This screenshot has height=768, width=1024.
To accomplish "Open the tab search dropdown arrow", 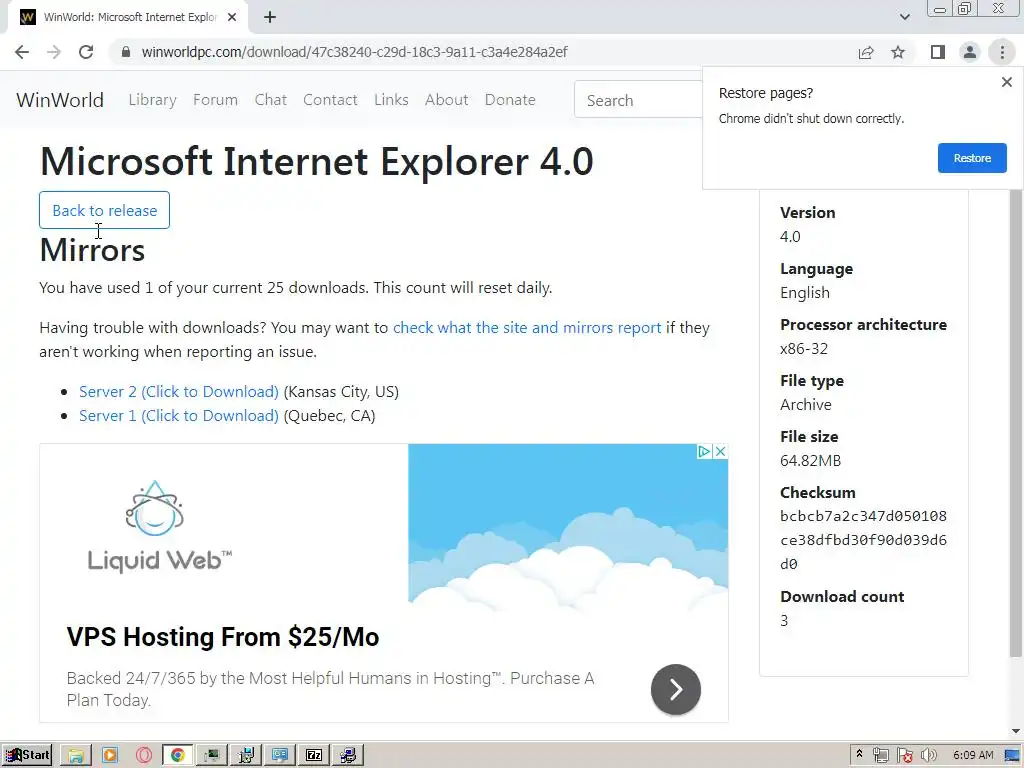I will pyautogui.click(x=904, y=17).
